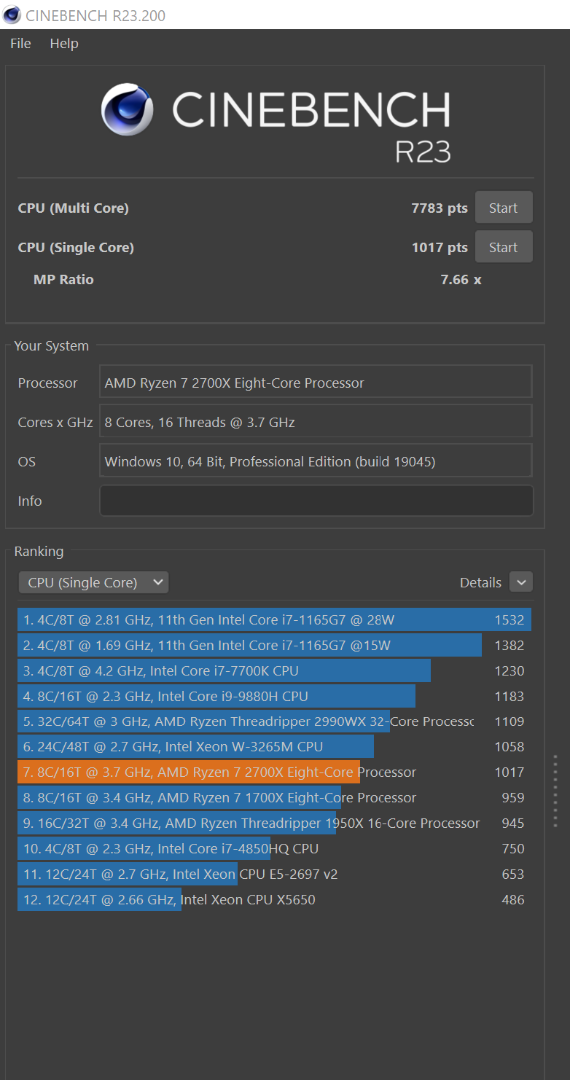This screenshot has width=570, height=1080.
Task: Click the Details label
Action: [x=481, y=583]
